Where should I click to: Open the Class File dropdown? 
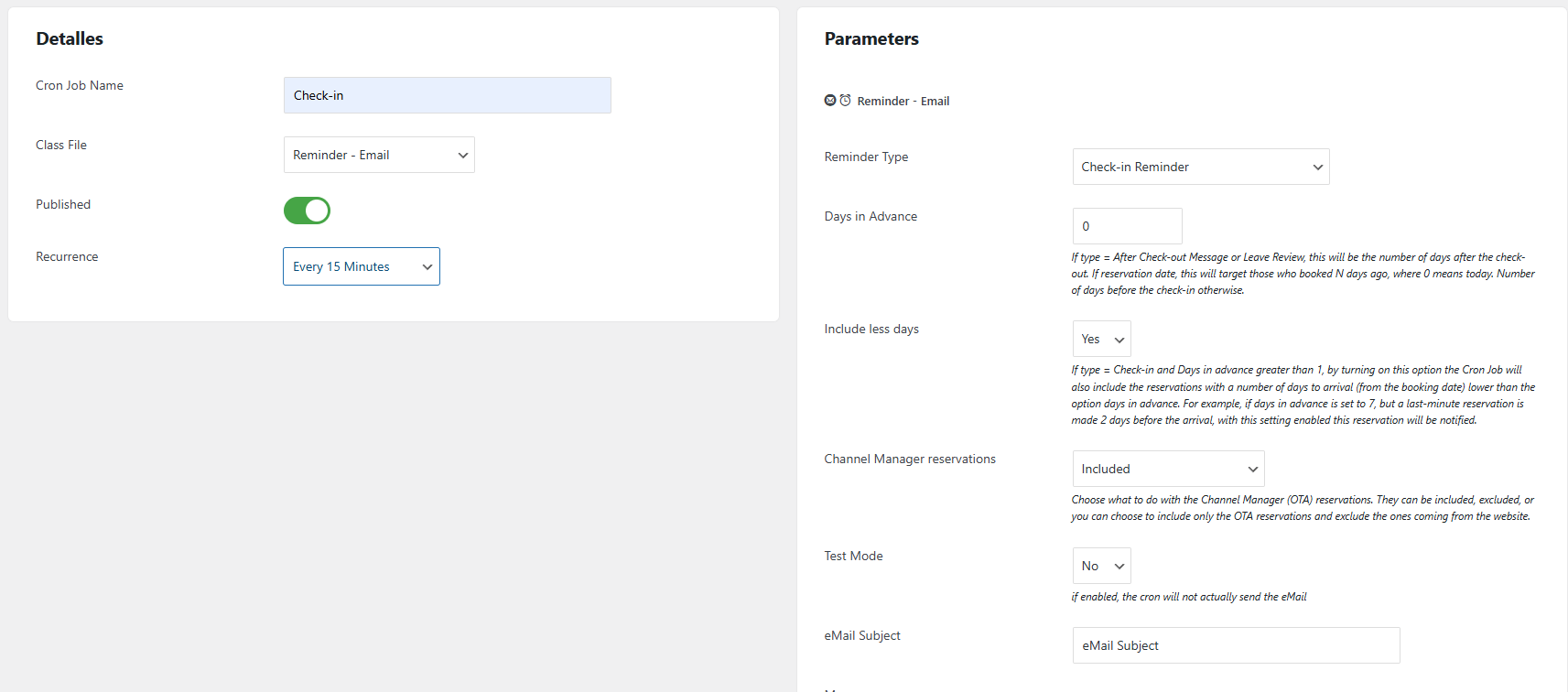tap(379, 155)
